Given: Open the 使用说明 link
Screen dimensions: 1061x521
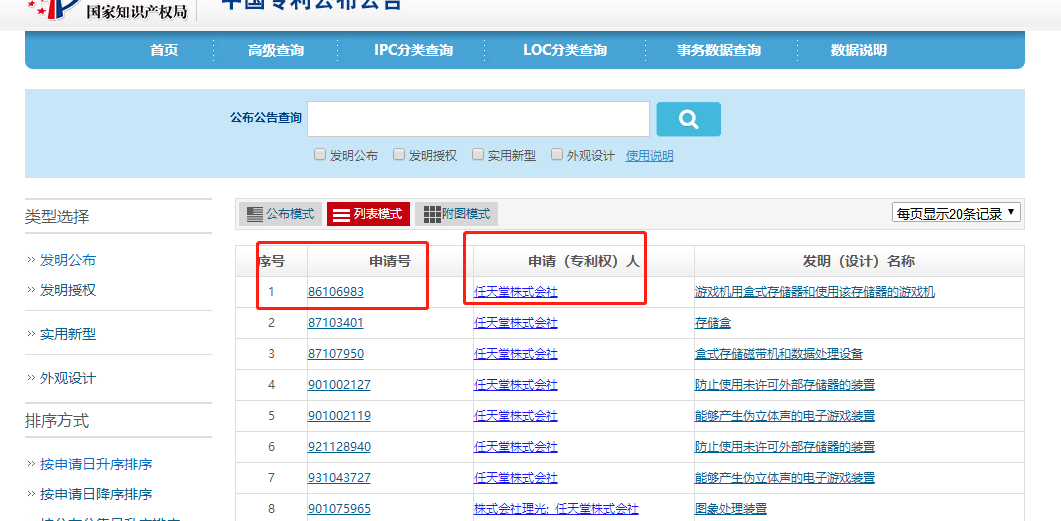Looking at the screenshot, I should 650,156.
